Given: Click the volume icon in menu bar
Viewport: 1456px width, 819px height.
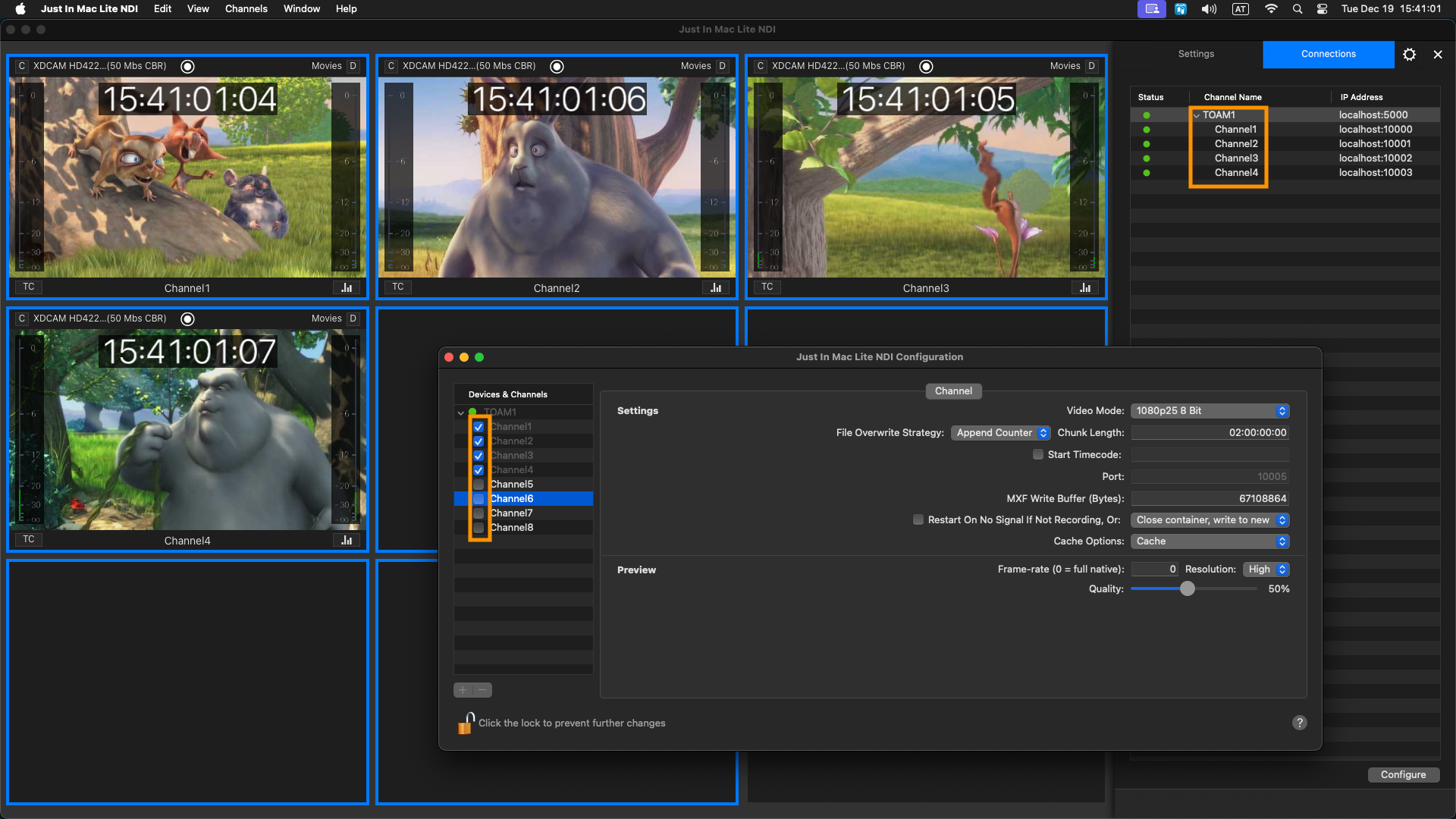Looking at the screenshot, I should tap(1209, 9).
